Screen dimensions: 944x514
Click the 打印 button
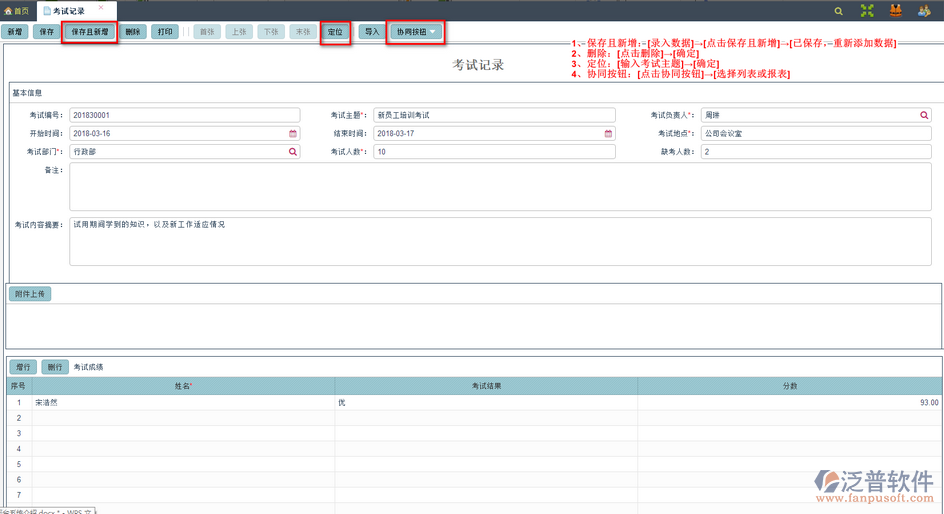pyautogui.click(x=165, y=32)
